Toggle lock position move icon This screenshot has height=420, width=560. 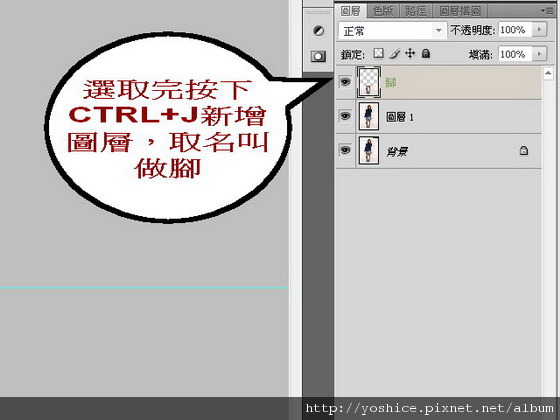click(410, 54)
